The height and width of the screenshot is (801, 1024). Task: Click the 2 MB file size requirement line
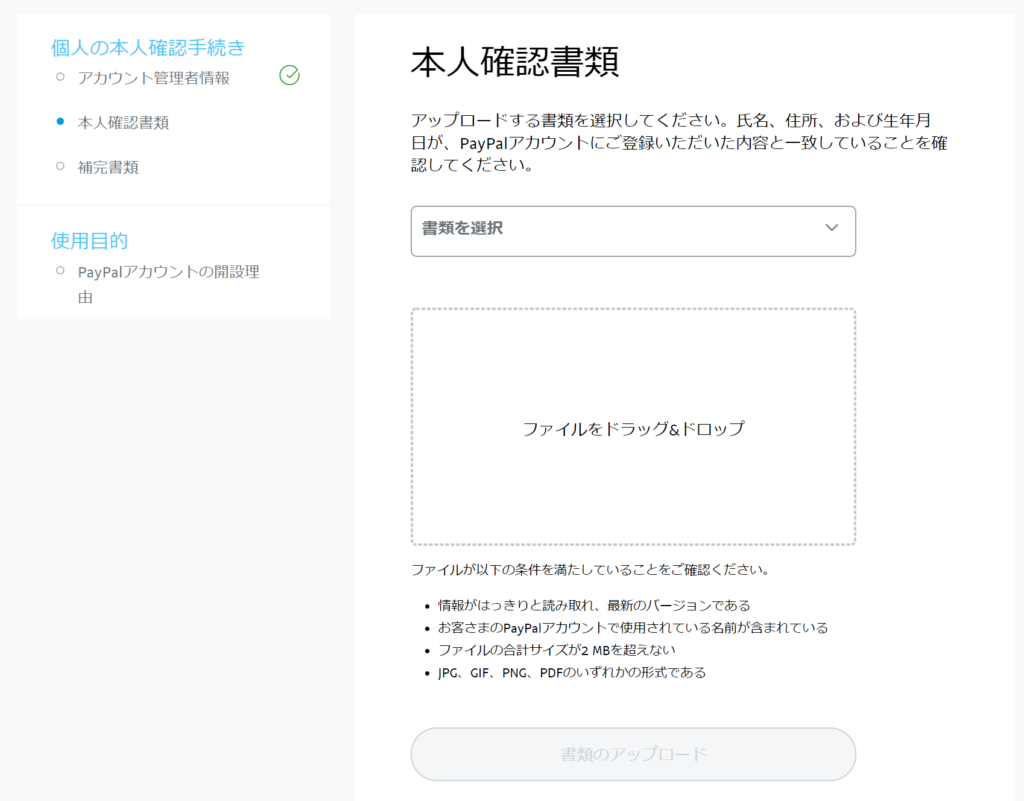click(556, 650)
